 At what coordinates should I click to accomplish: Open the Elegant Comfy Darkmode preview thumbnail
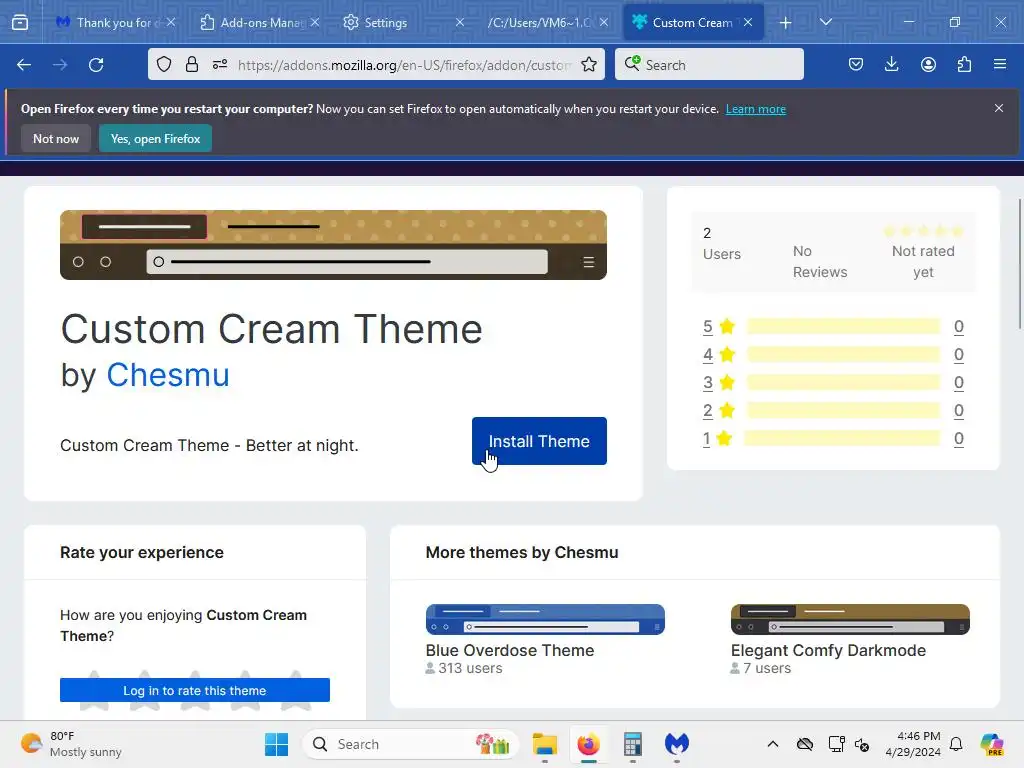point(850,619)
